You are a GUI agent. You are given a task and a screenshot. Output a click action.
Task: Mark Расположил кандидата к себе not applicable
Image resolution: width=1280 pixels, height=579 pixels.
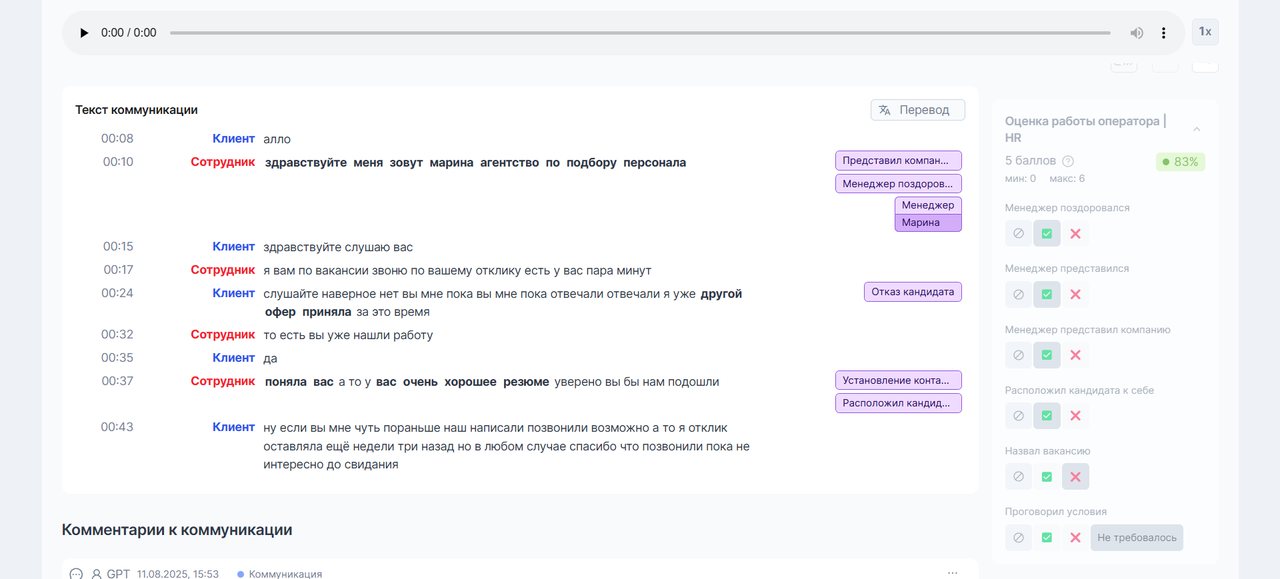pos(1018,415)
